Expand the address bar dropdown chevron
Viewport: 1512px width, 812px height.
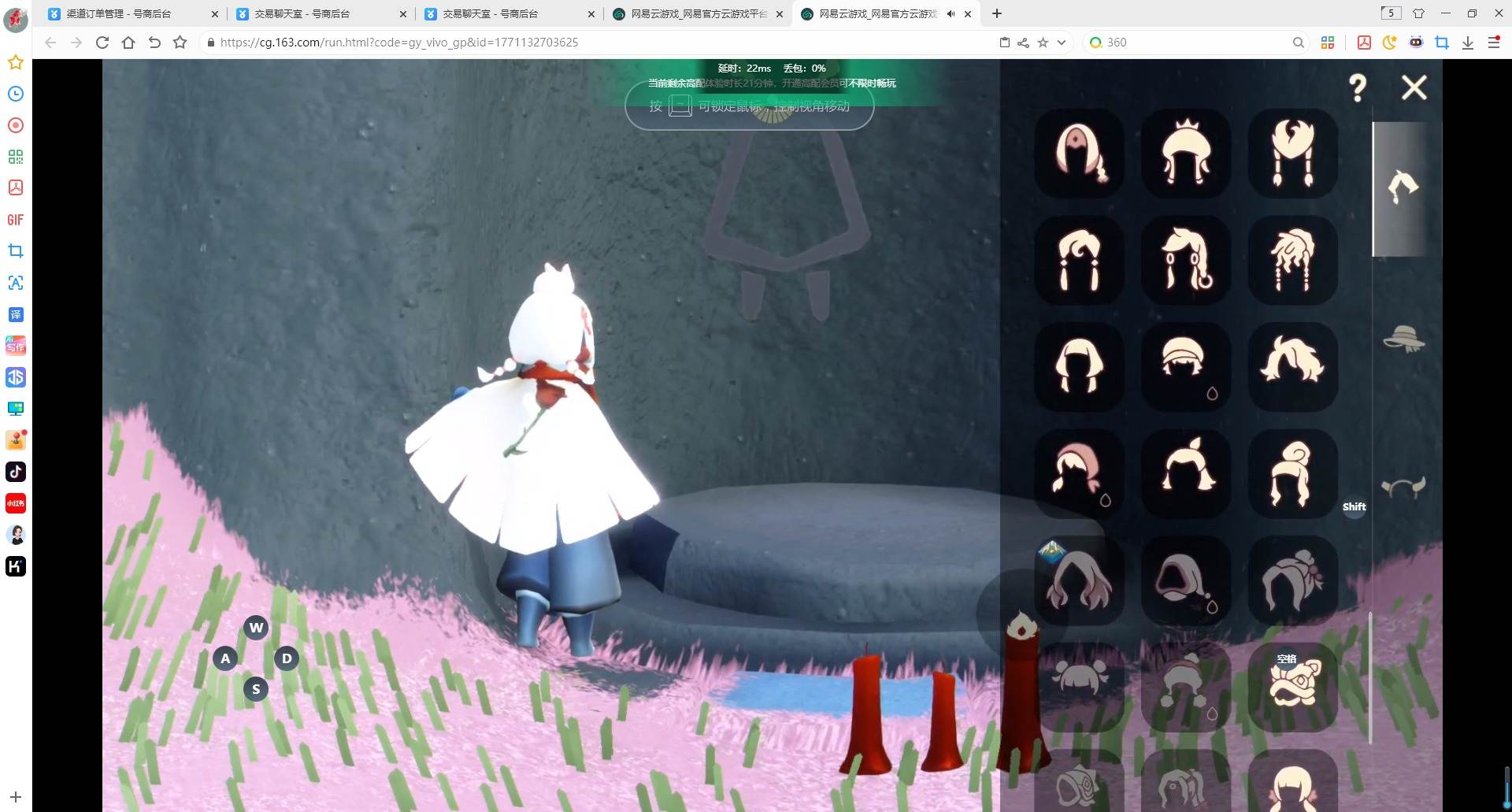click(1062, 43)
